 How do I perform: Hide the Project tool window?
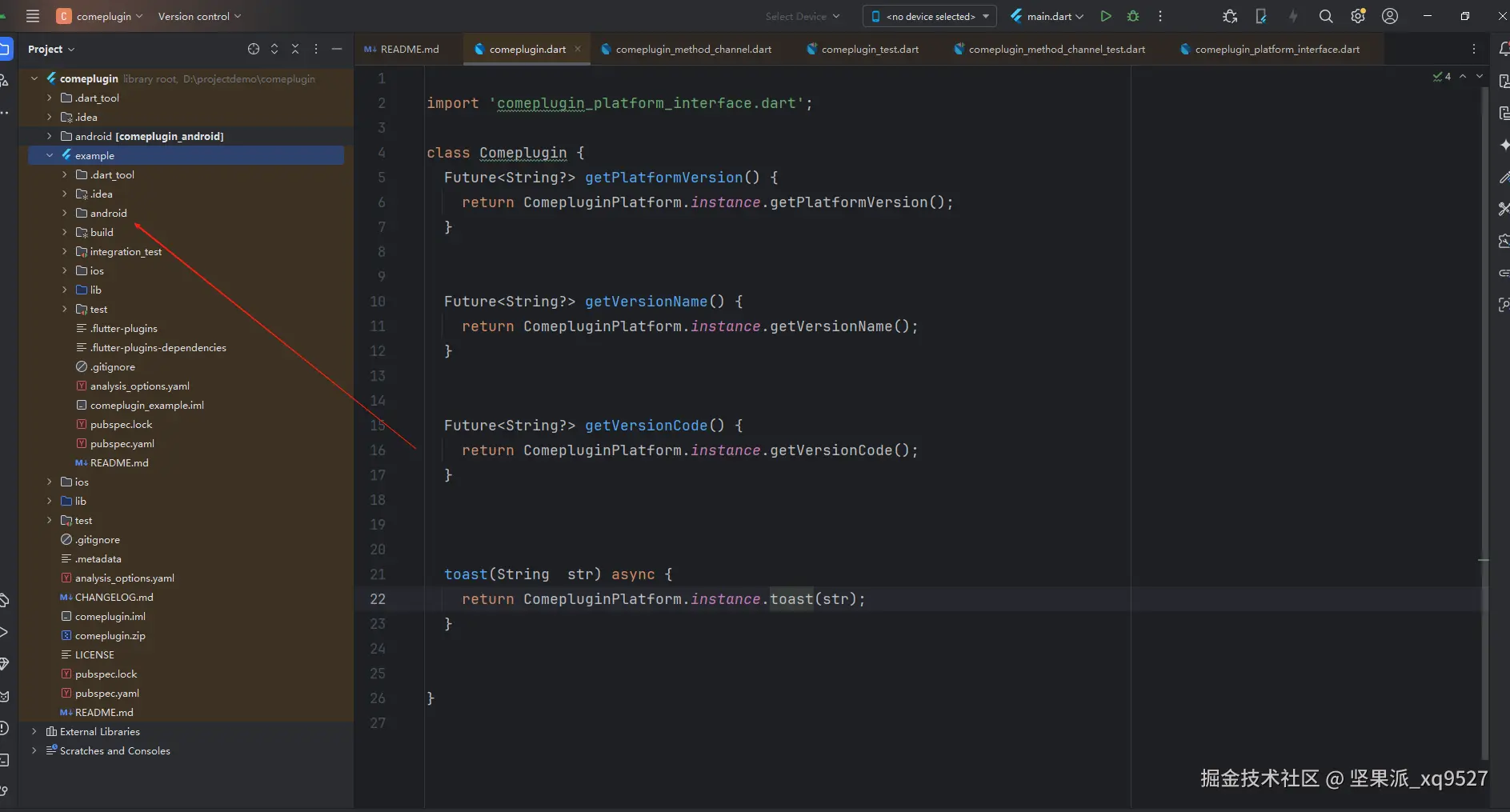click(x=337, y=49)
